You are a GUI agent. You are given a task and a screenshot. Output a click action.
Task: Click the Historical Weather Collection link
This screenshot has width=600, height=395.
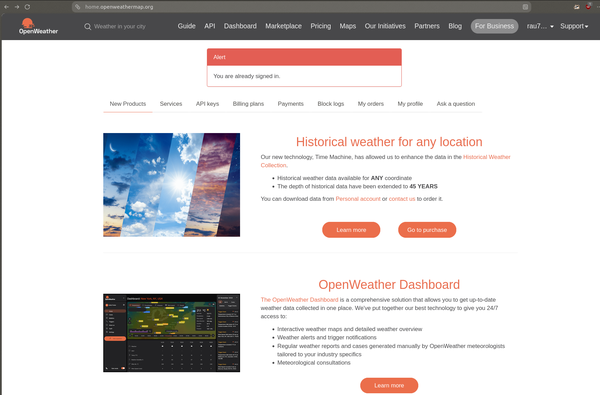point(486,157)
